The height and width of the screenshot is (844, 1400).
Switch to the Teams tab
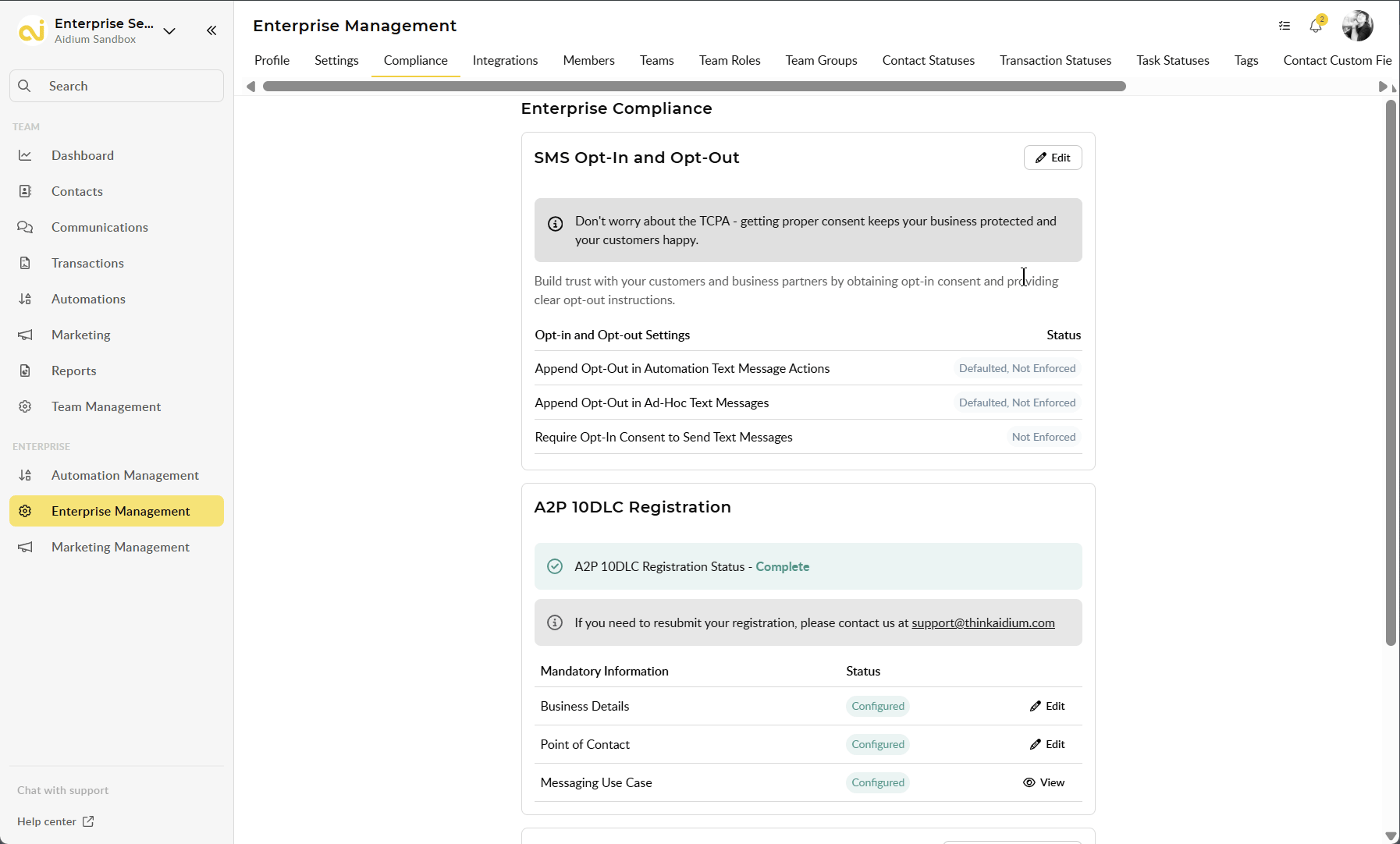(656, 60)
